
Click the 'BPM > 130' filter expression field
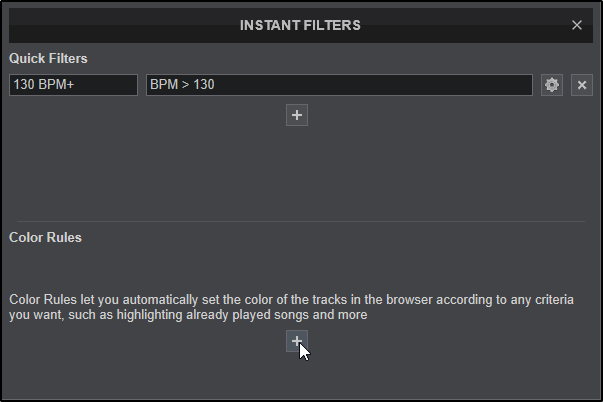click(x=339, y=85)
